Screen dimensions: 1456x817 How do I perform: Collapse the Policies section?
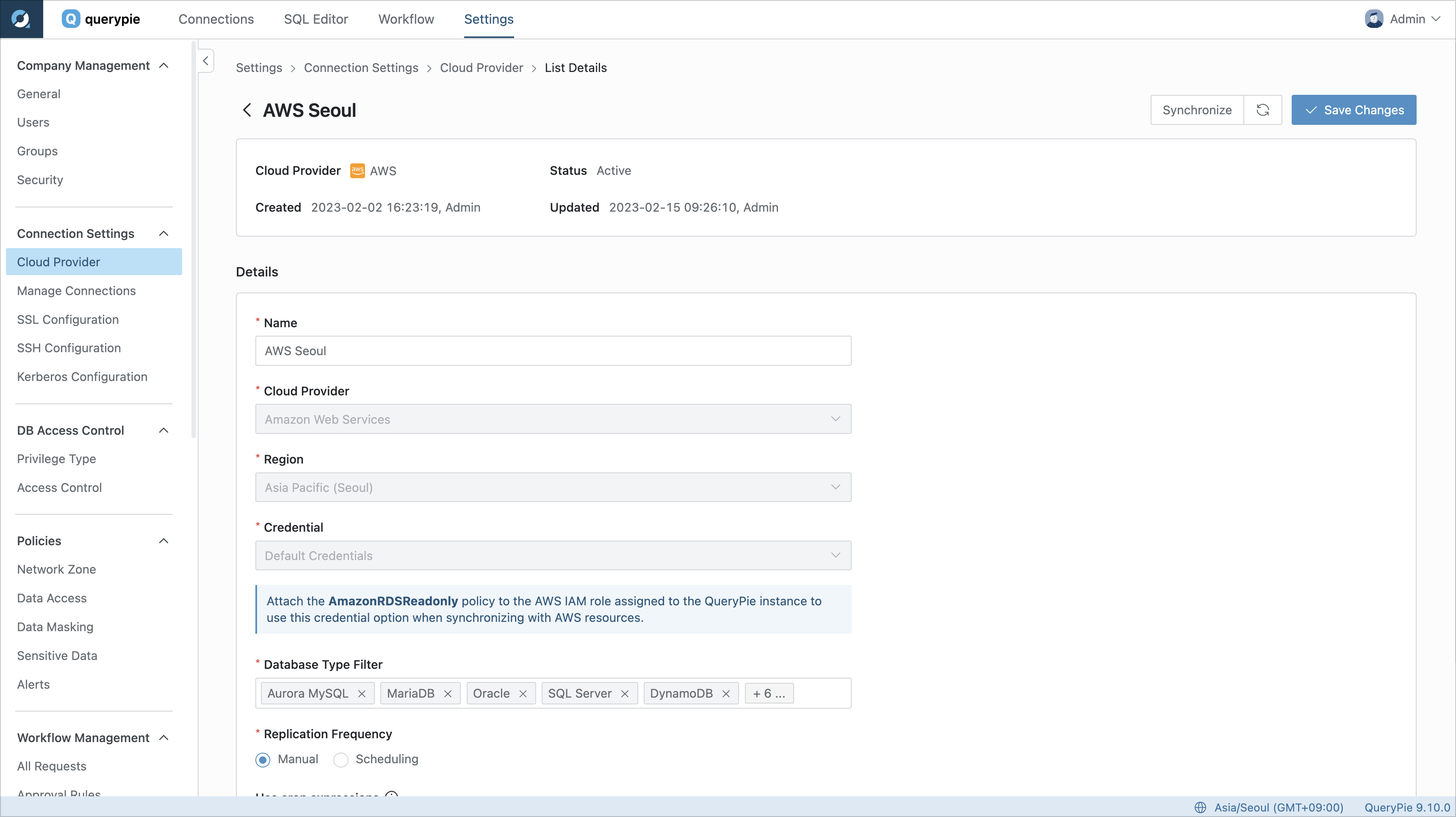click(164, 541)
